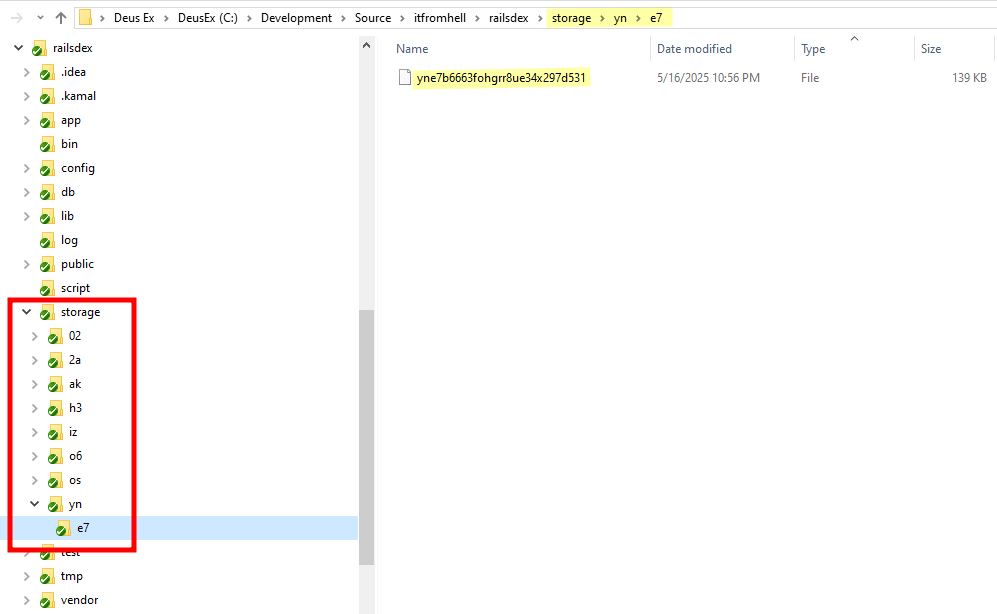The image size is (997, 614).
Task: Click the up-arrow navigation button
Action: [x=61, y=18]
